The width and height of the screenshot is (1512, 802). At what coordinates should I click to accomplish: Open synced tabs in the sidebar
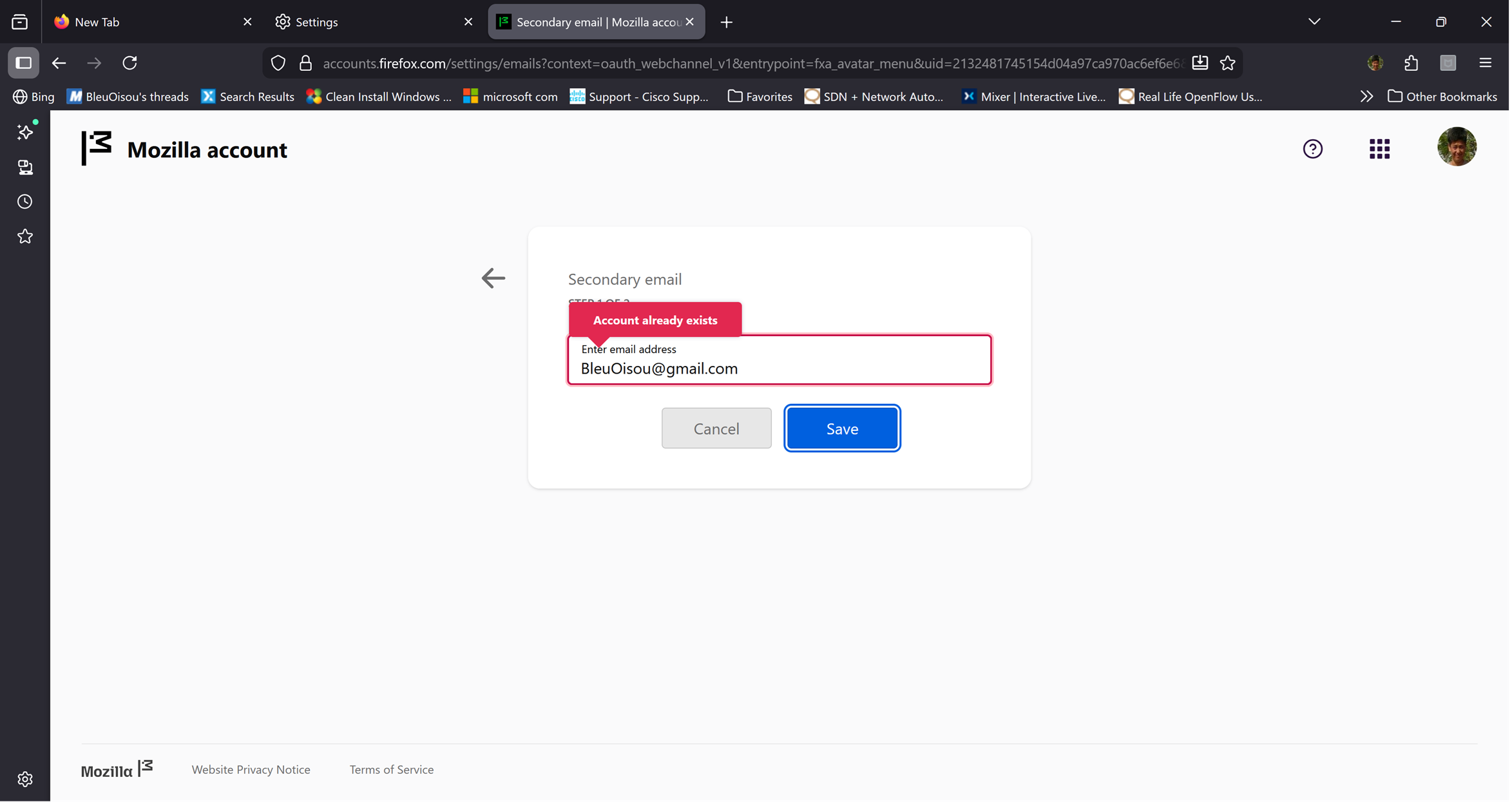(25, 167)
